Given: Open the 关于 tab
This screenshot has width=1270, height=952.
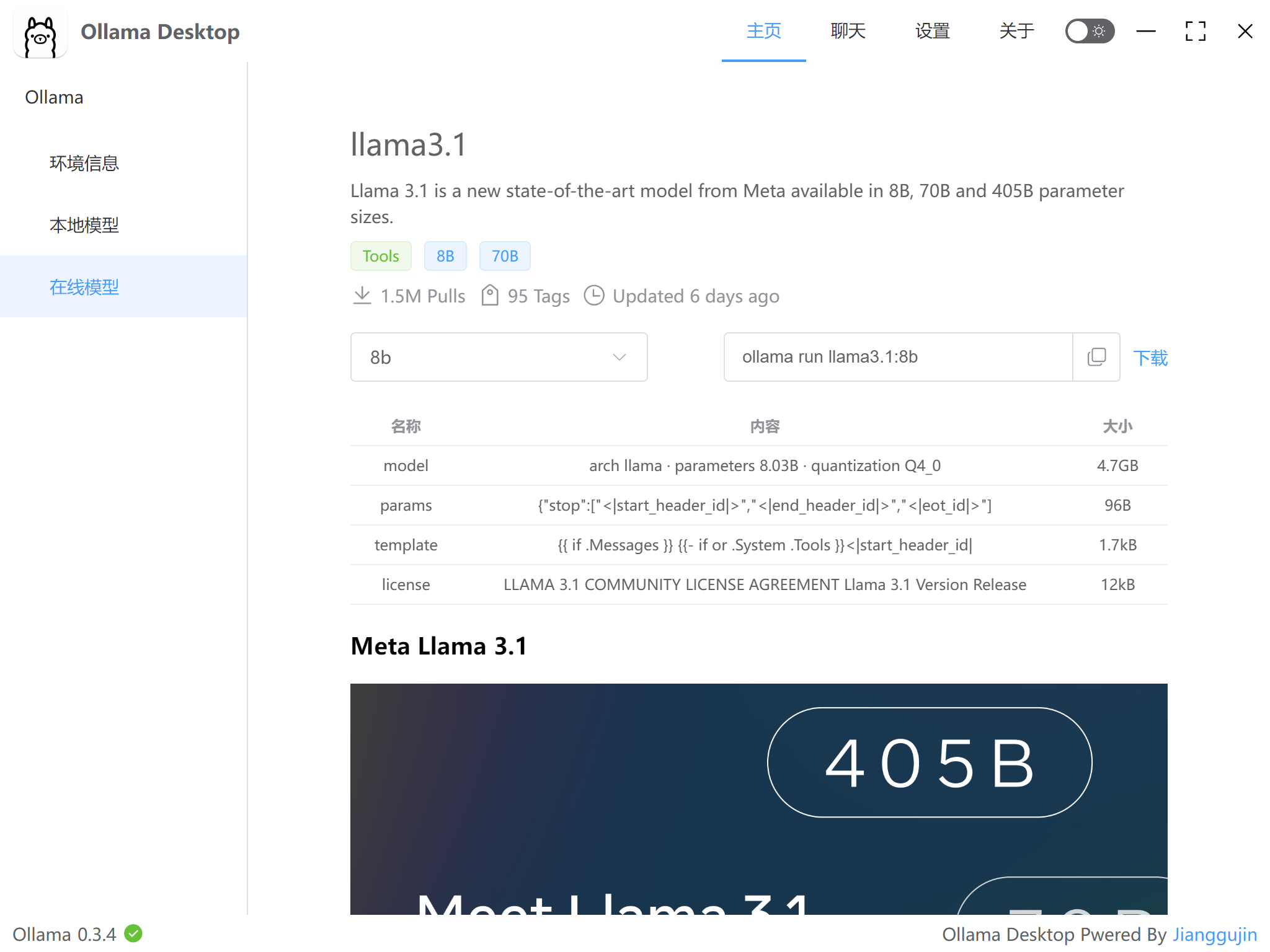Looking at the screenshot, I should [x=1016, y=31].
